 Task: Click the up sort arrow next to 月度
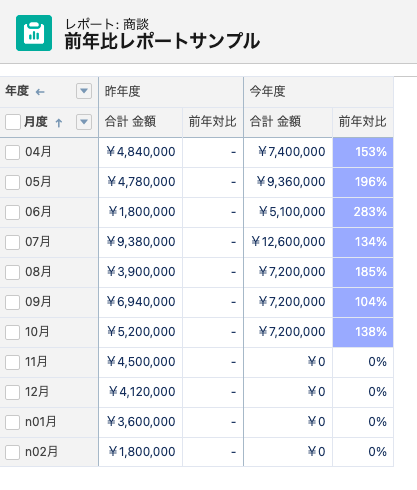pos(59,123)
